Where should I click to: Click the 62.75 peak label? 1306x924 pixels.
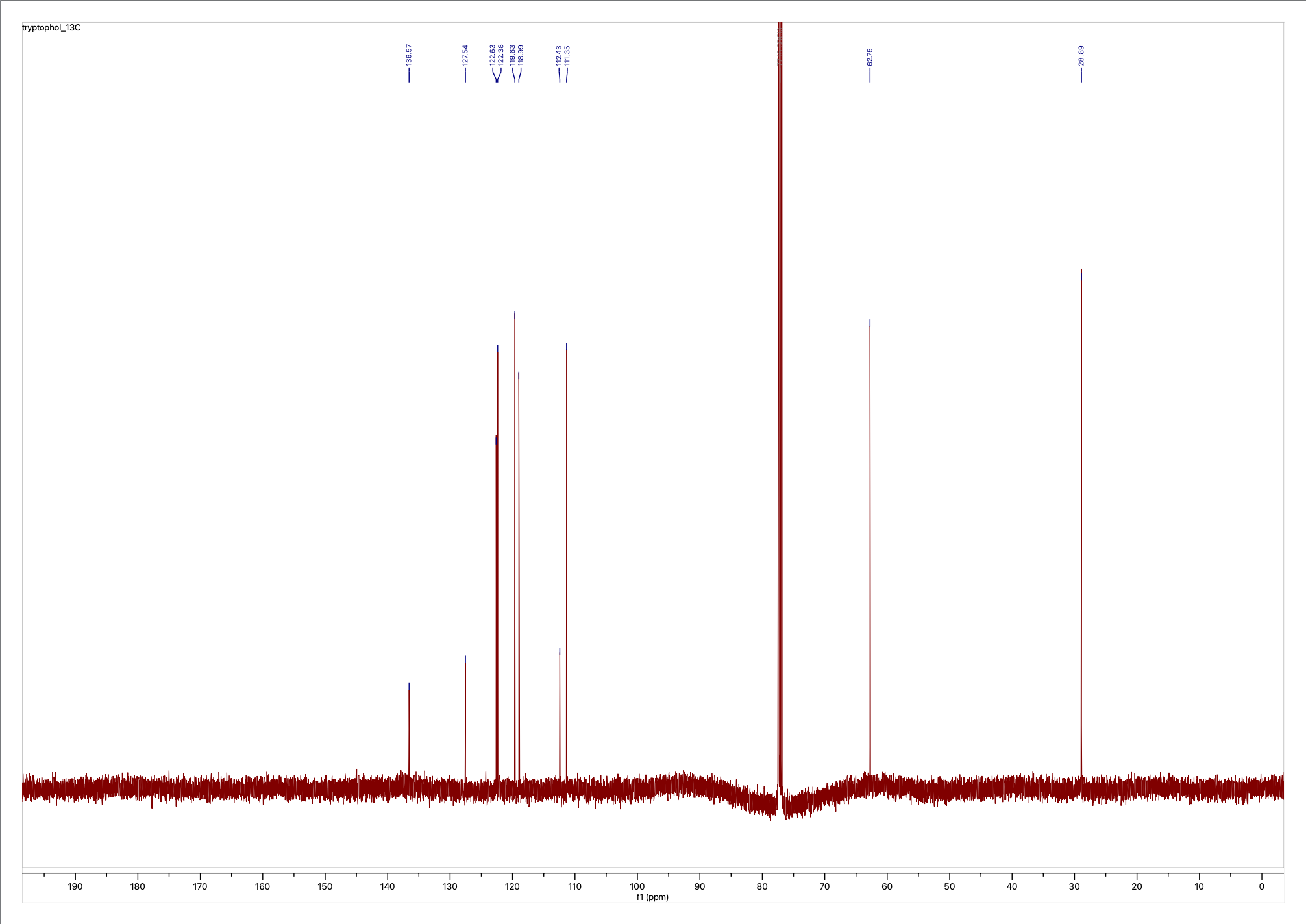870,56
